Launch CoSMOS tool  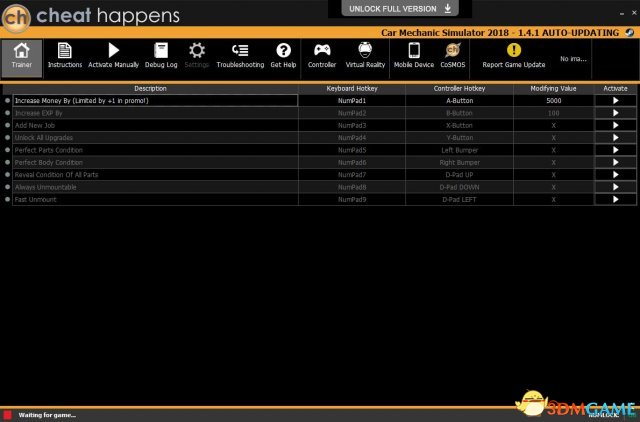453,56
